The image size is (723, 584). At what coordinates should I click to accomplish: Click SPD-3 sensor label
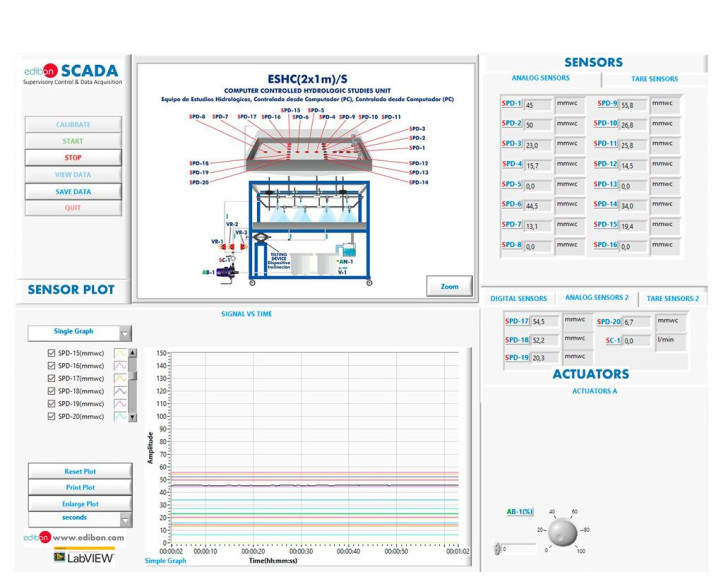tap(417, 129)
